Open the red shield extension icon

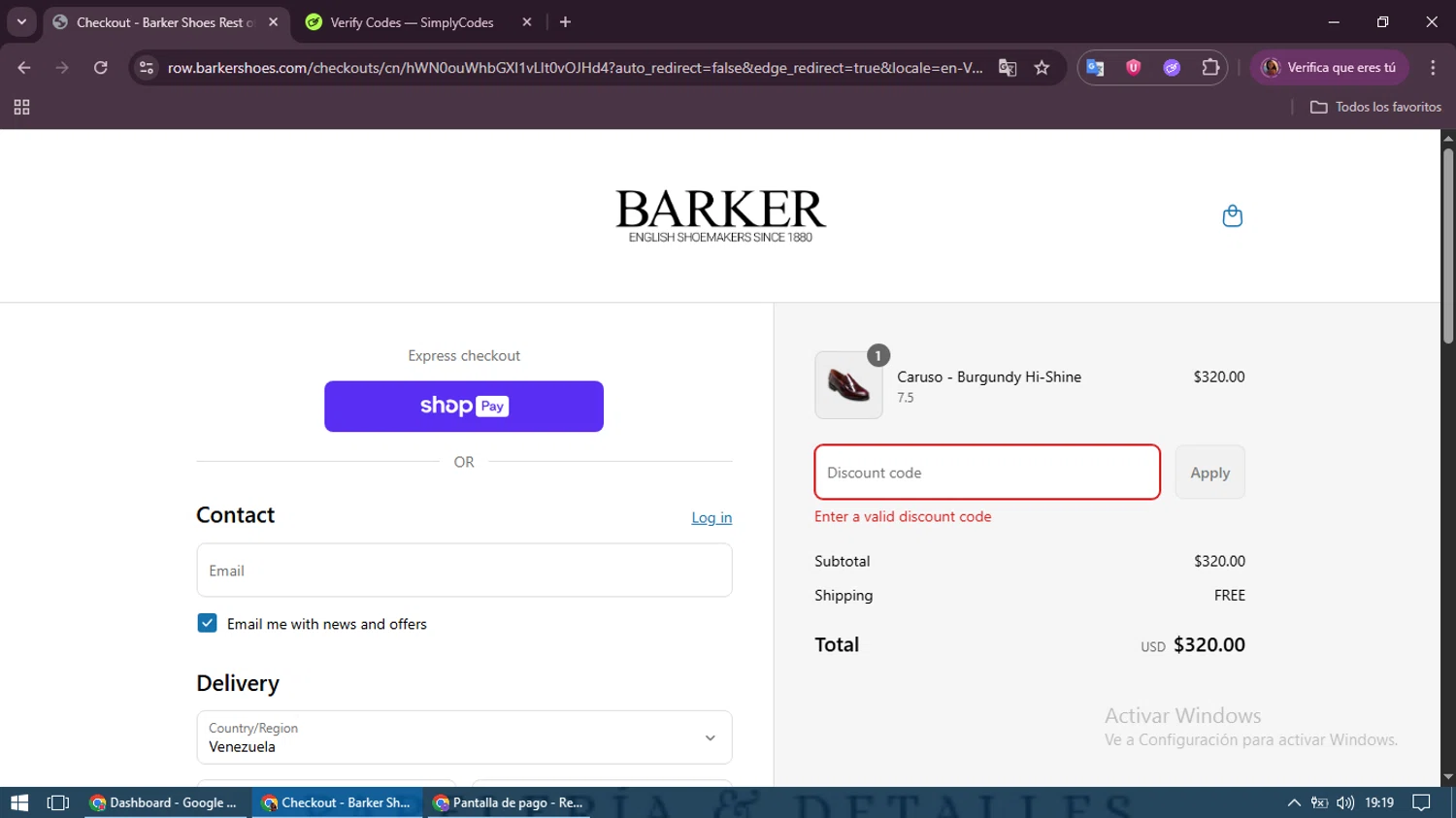click(x=1133, y=68)
